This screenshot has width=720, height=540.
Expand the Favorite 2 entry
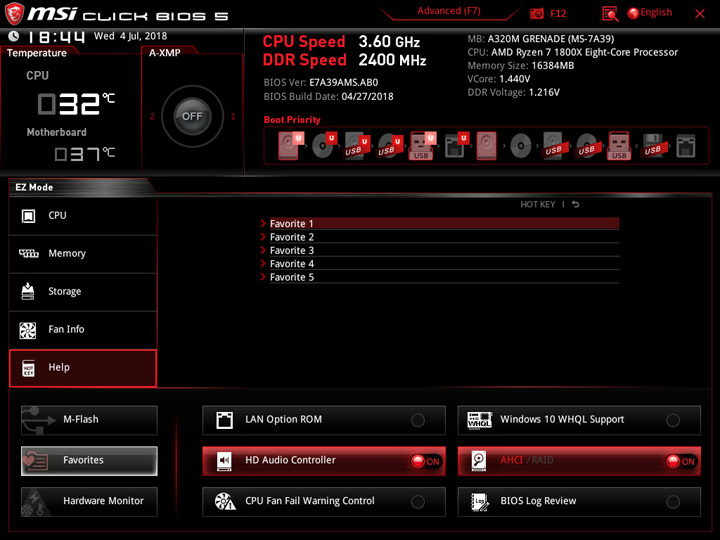click(439, 237)
